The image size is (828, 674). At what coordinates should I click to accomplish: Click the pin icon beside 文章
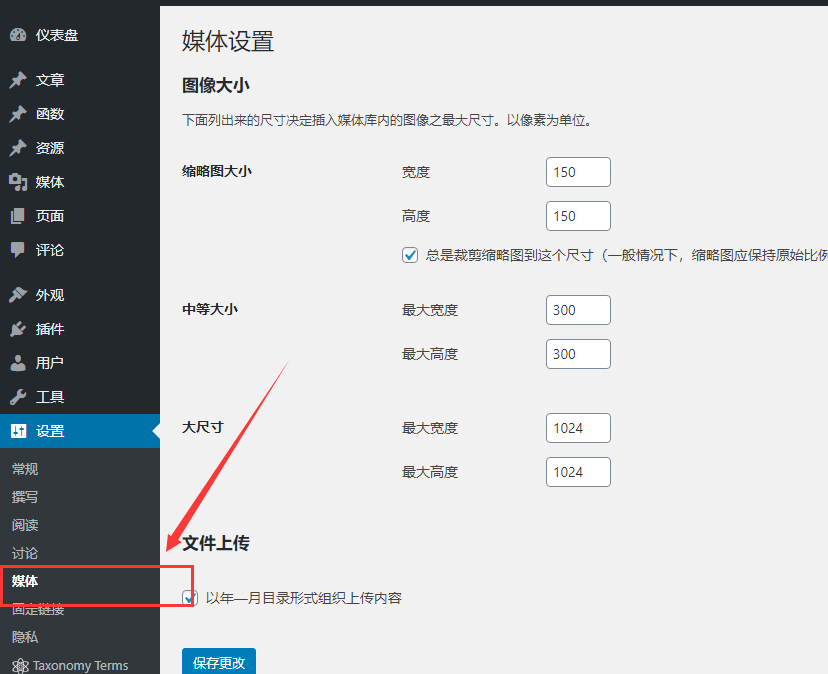click(18, 80)
